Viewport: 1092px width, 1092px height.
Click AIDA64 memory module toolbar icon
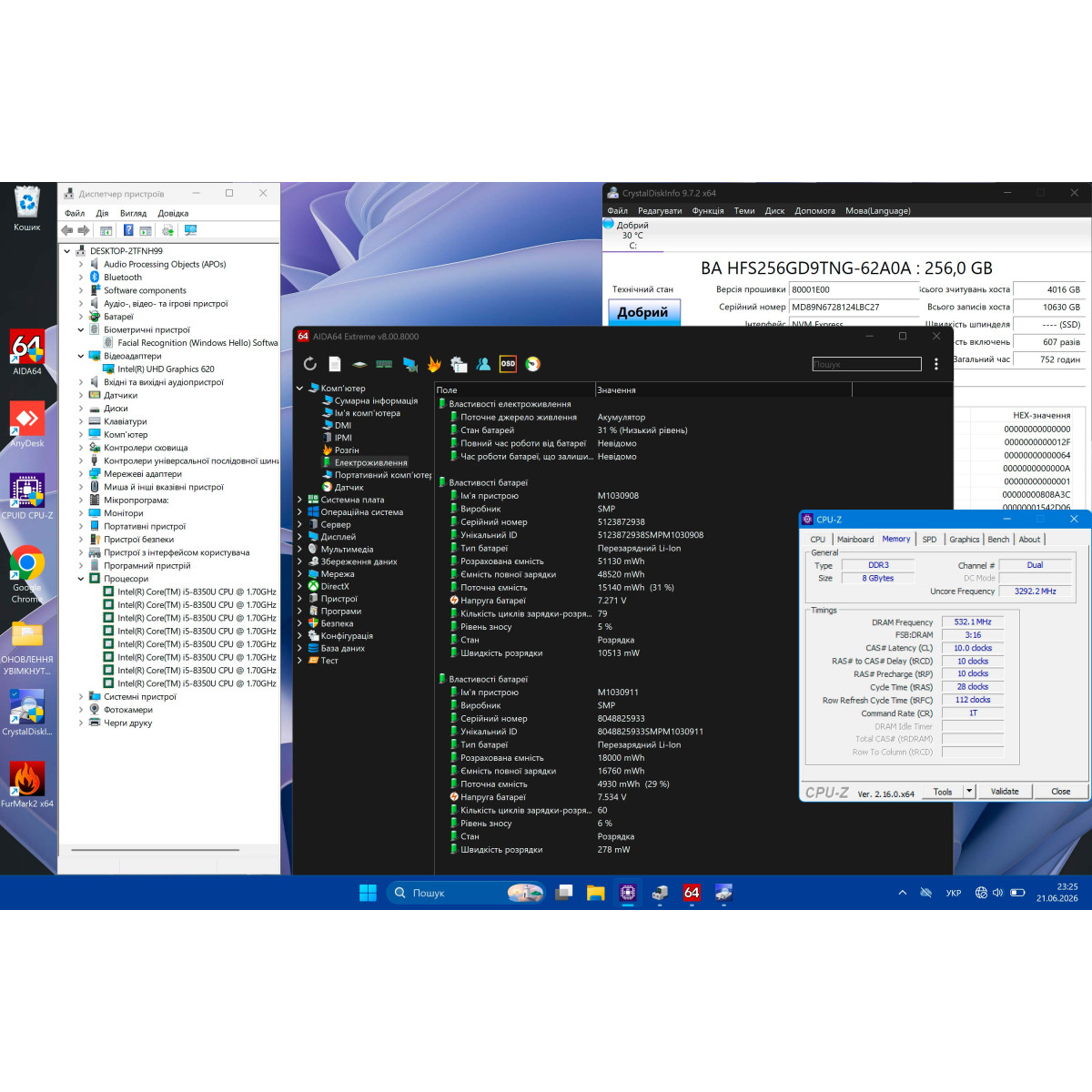tap(384, 364)
